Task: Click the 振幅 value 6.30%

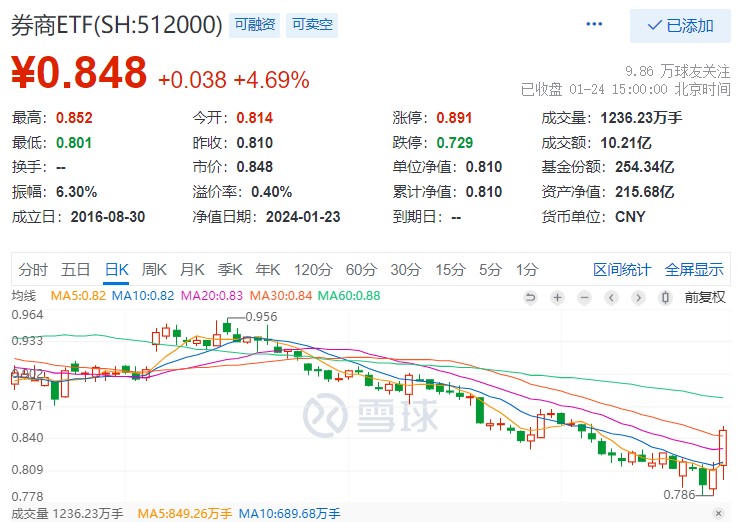Action: coord(77,192)
